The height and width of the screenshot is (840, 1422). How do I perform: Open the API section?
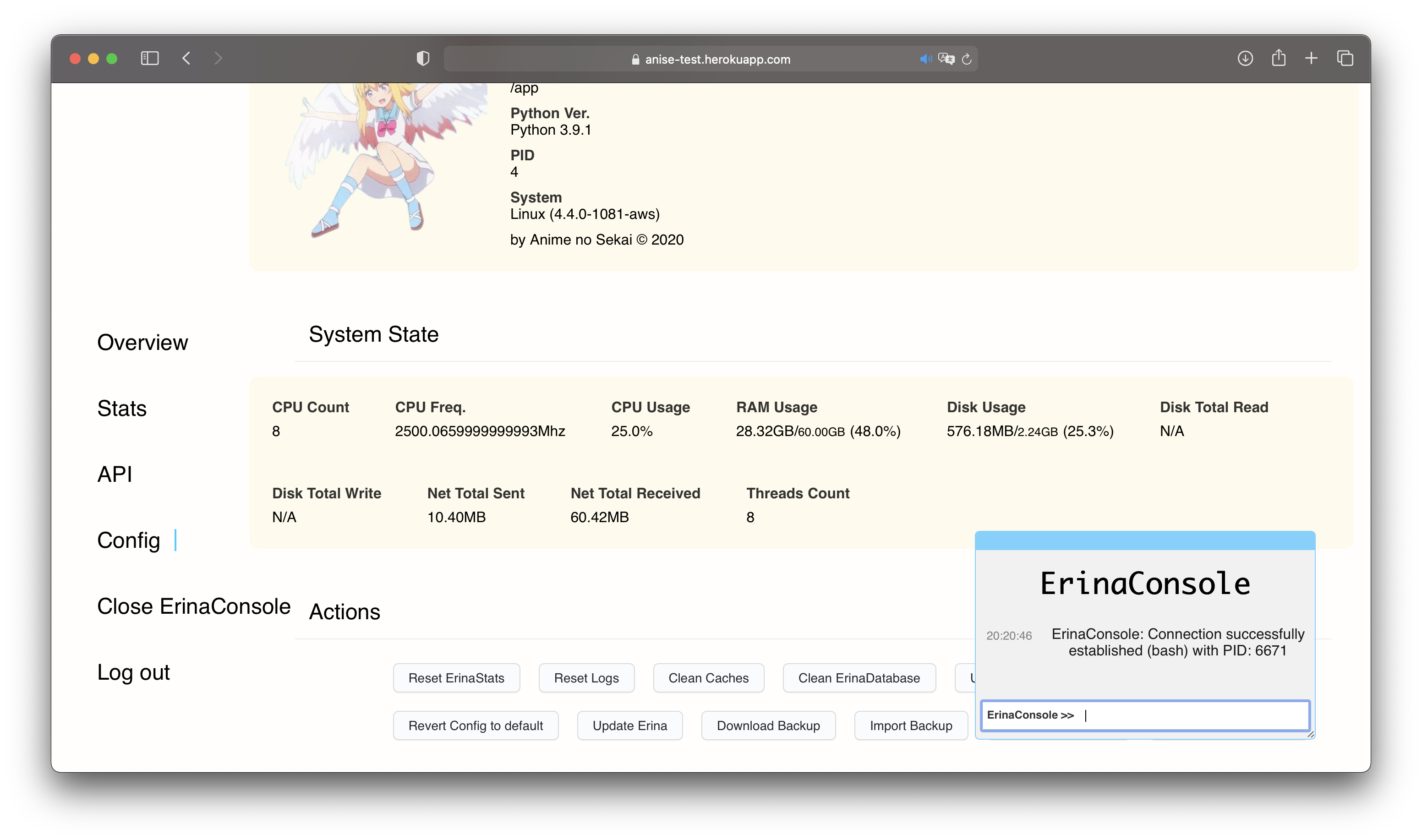coord(115,475)
